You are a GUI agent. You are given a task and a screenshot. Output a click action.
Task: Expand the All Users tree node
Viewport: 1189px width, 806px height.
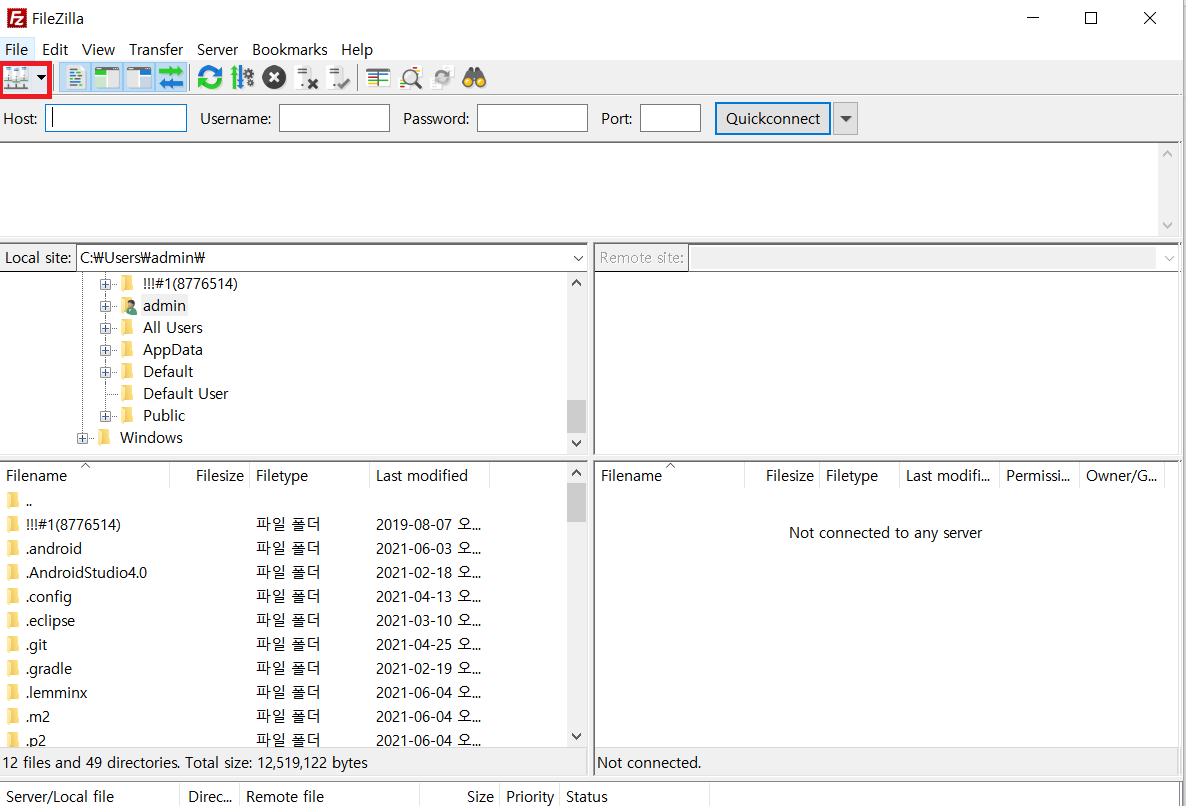pos(105,328)
